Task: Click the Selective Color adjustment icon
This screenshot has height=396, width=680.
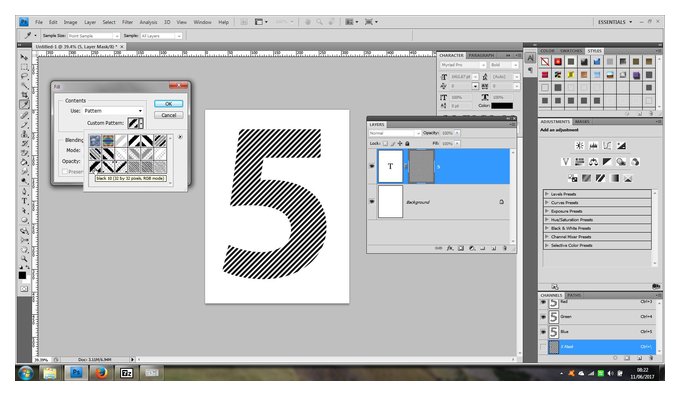Action: pyautogui.click(x=628, y=178)
